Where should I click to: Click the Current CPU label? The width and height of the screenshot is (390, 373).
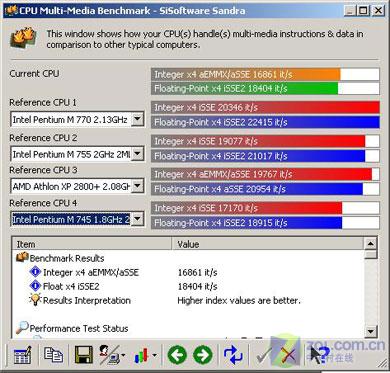click(x=34, y=73)
